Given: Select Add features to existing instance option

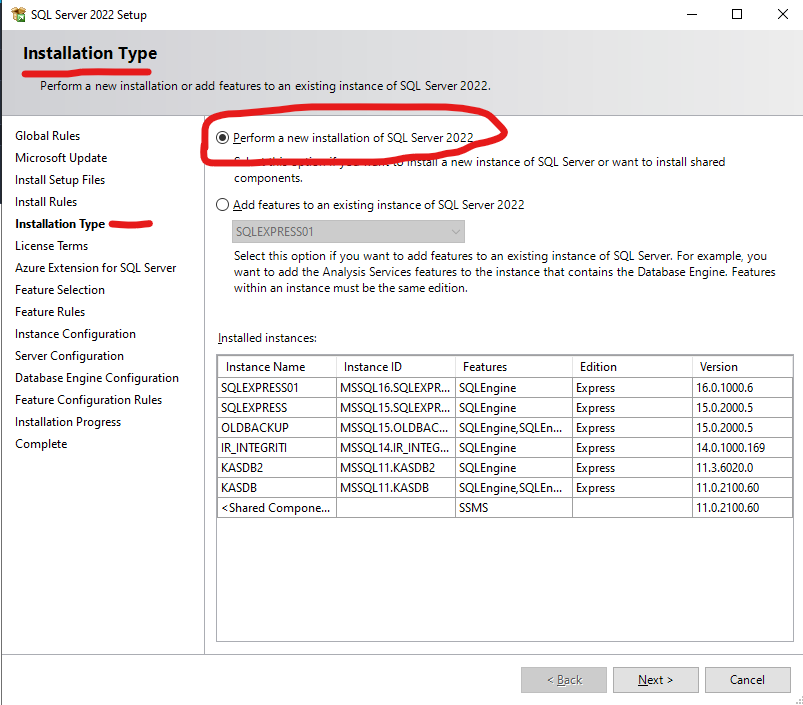Looking at the screenshot, I should tap(223, 205).
